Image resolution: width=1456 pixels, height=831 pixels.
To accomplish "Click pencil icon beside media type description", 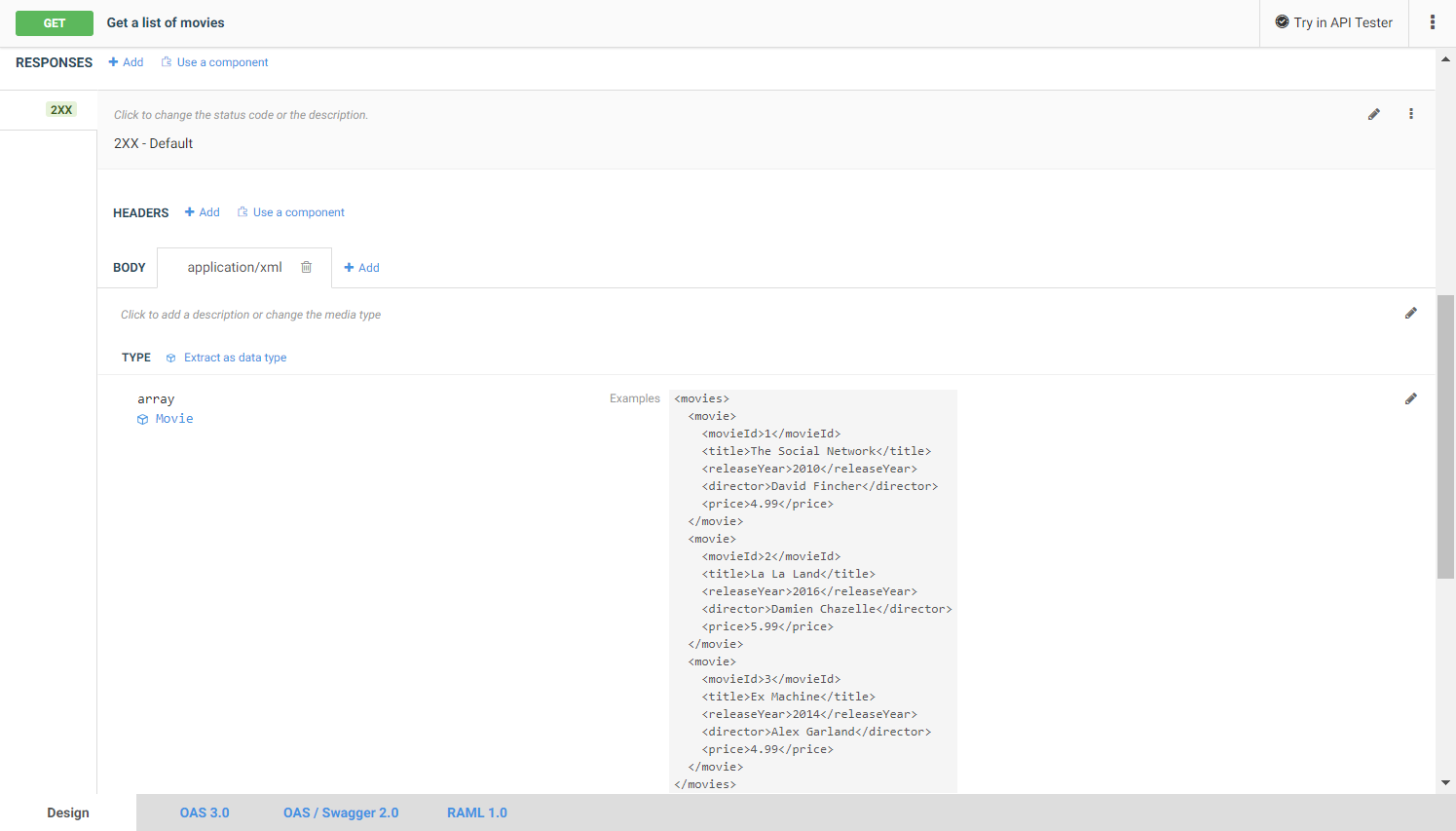I will [1410, 314].
